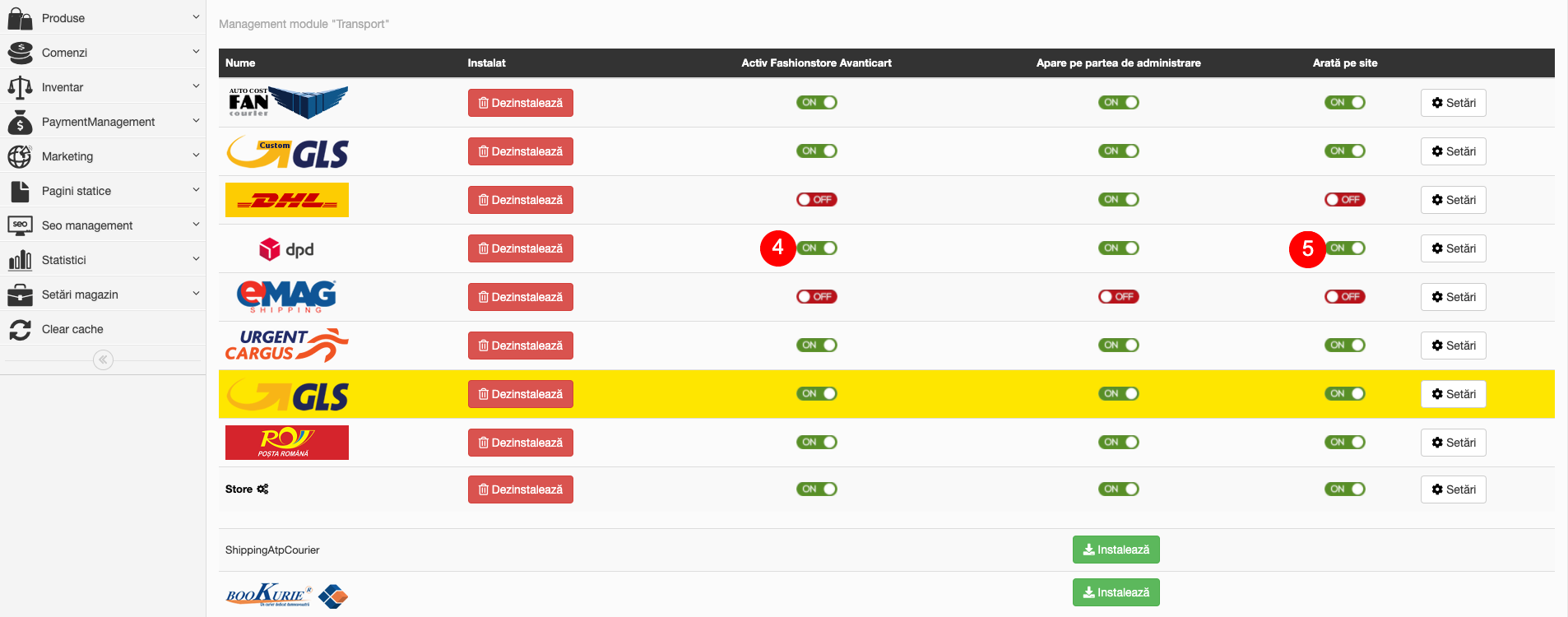The height and width of the screenshot is (617, 1568).
Task: Open Setări for eMAG Shipping
Action: [1453, 297]
